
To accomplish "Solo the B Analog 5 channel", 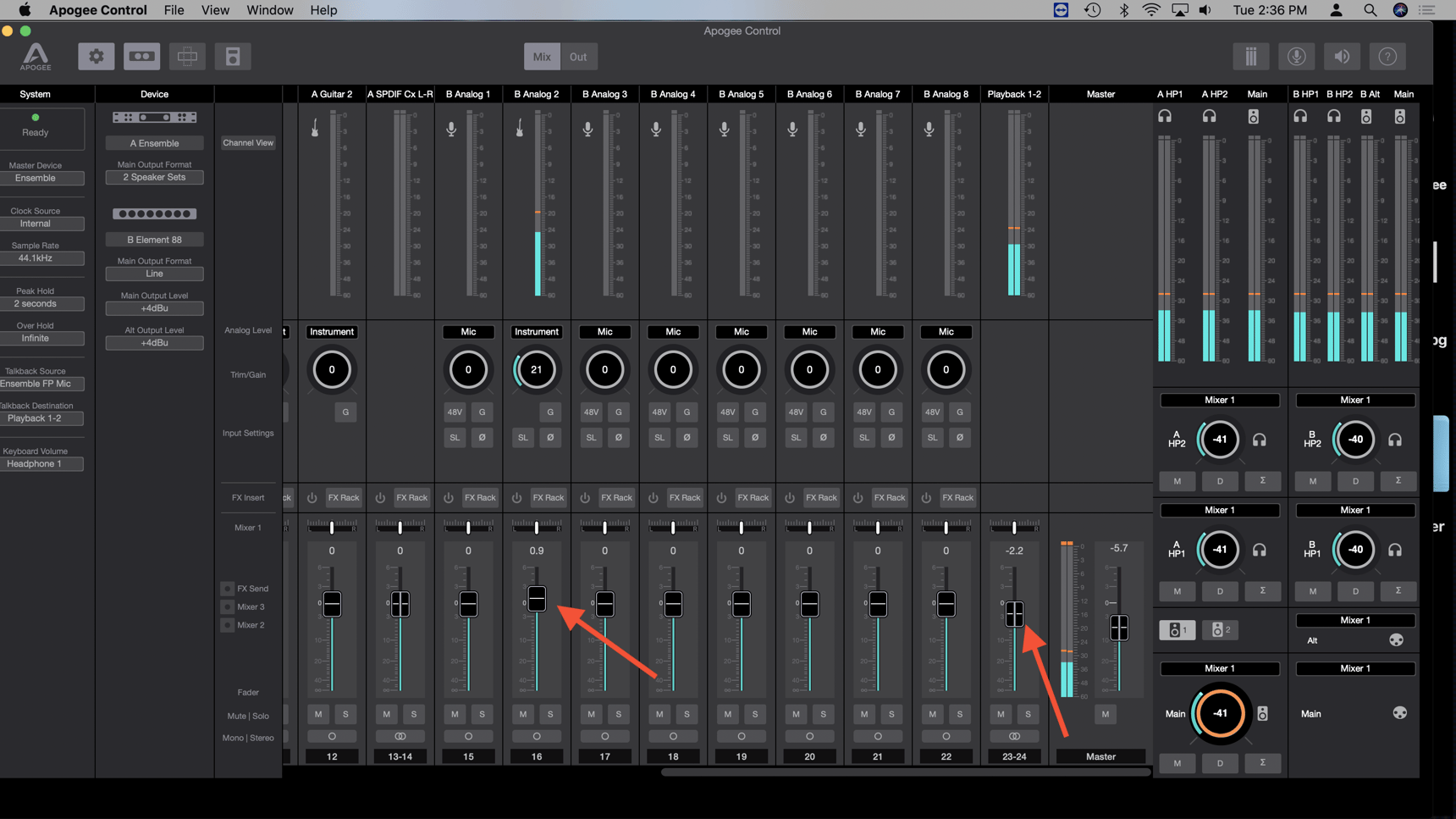I will [755, 714].
